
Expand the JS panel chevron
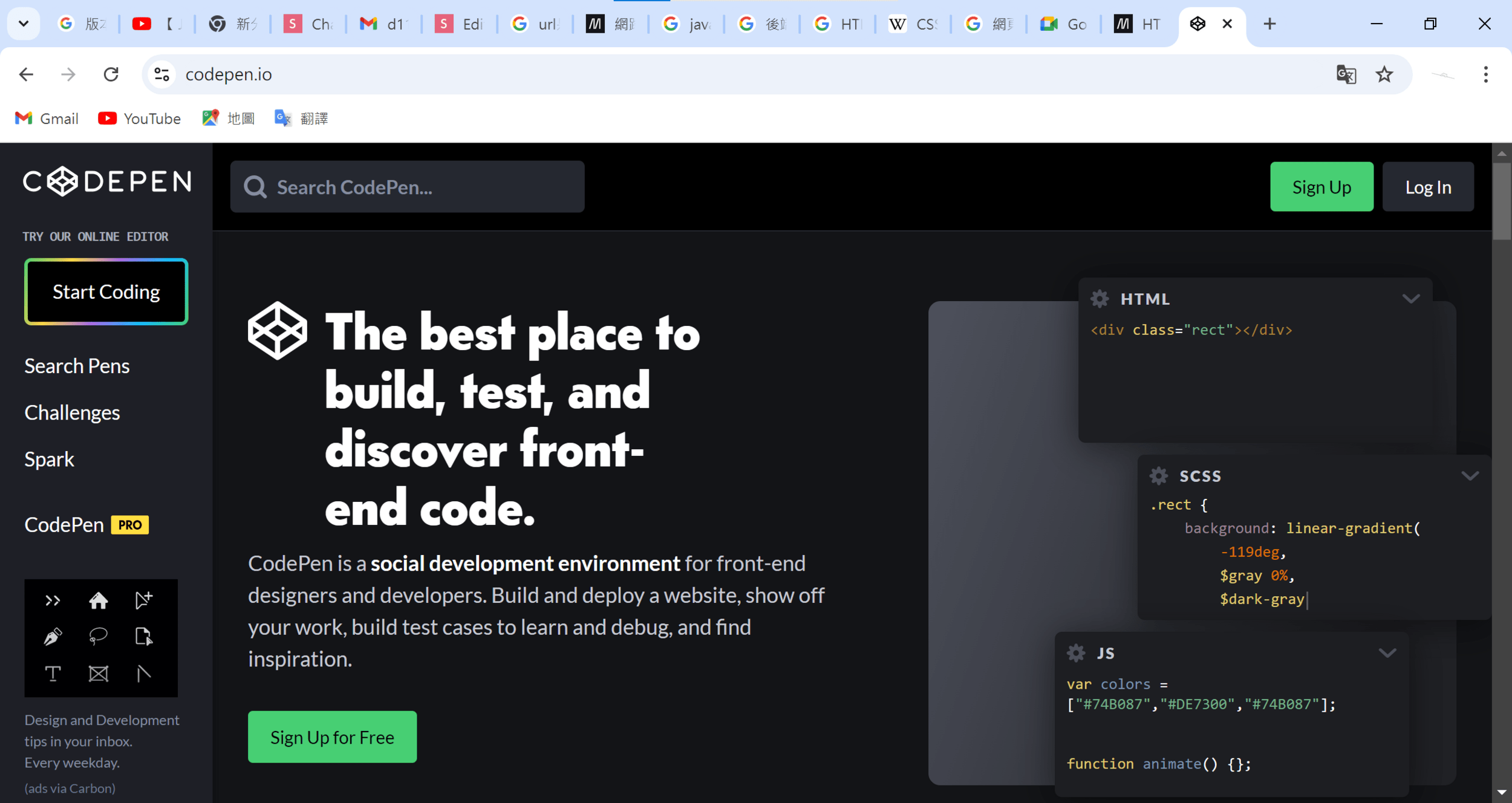coord(1387,653)
